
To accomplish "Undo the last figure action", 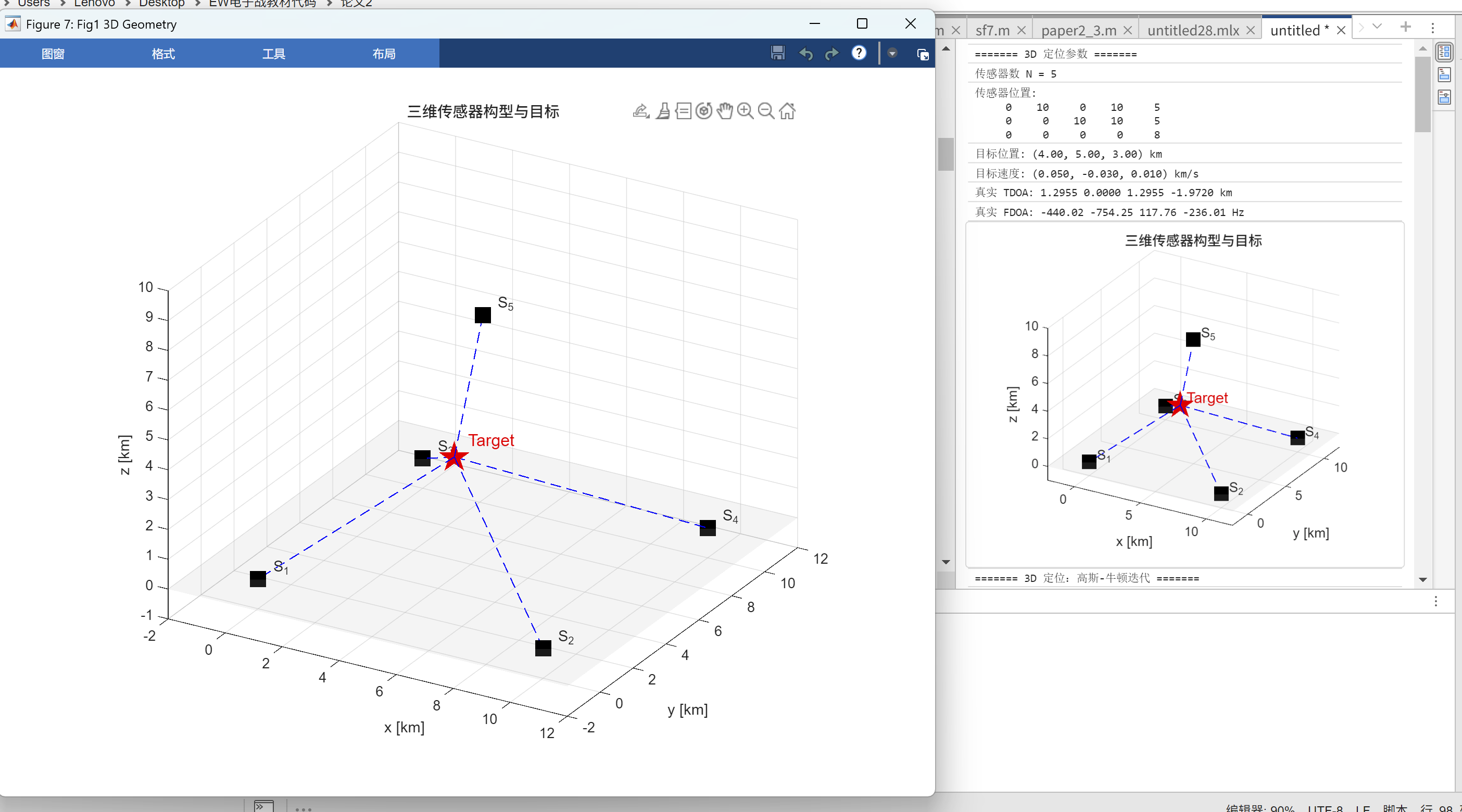I will (806, 53).
